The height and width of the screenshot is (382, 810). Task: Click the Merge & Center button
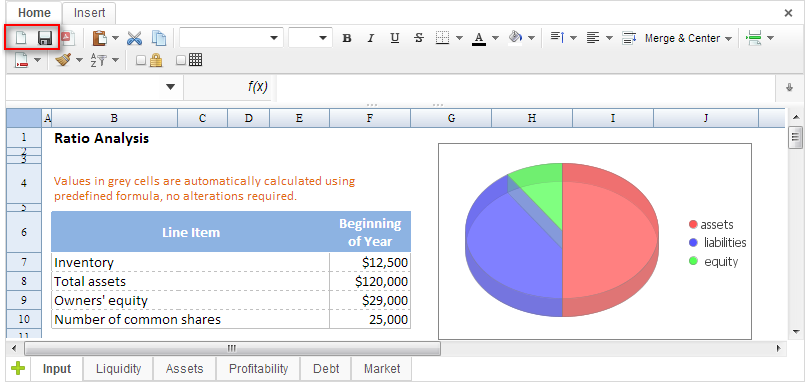pos(682,38)
